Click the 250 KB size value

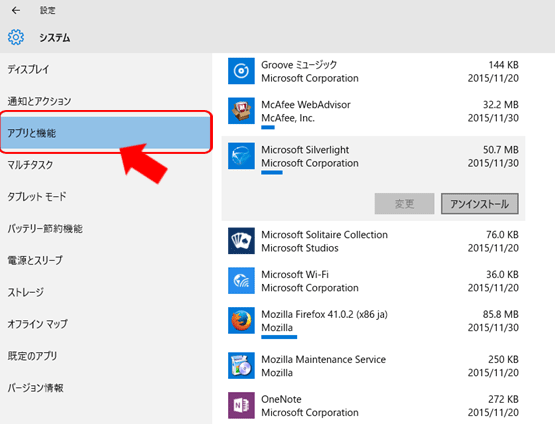504,360
